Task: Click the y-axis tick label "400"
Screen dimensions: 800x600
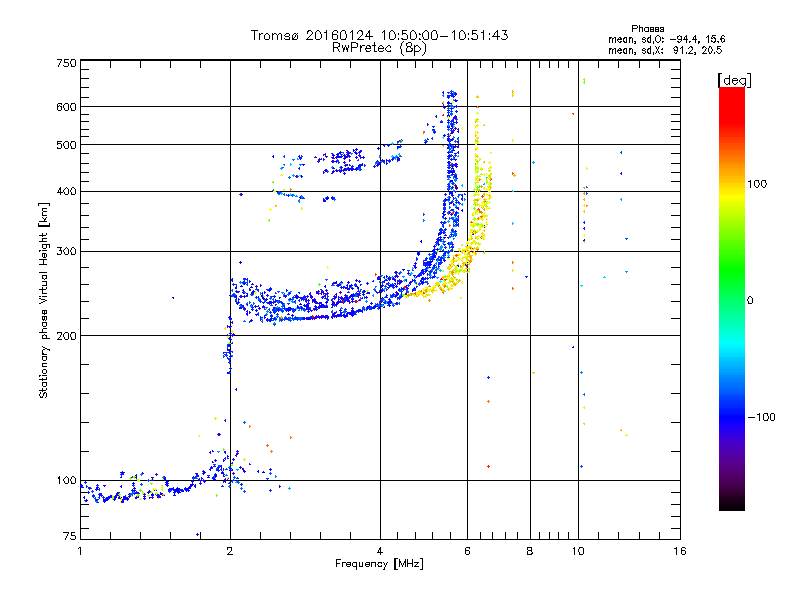Action: coord(66,192)
